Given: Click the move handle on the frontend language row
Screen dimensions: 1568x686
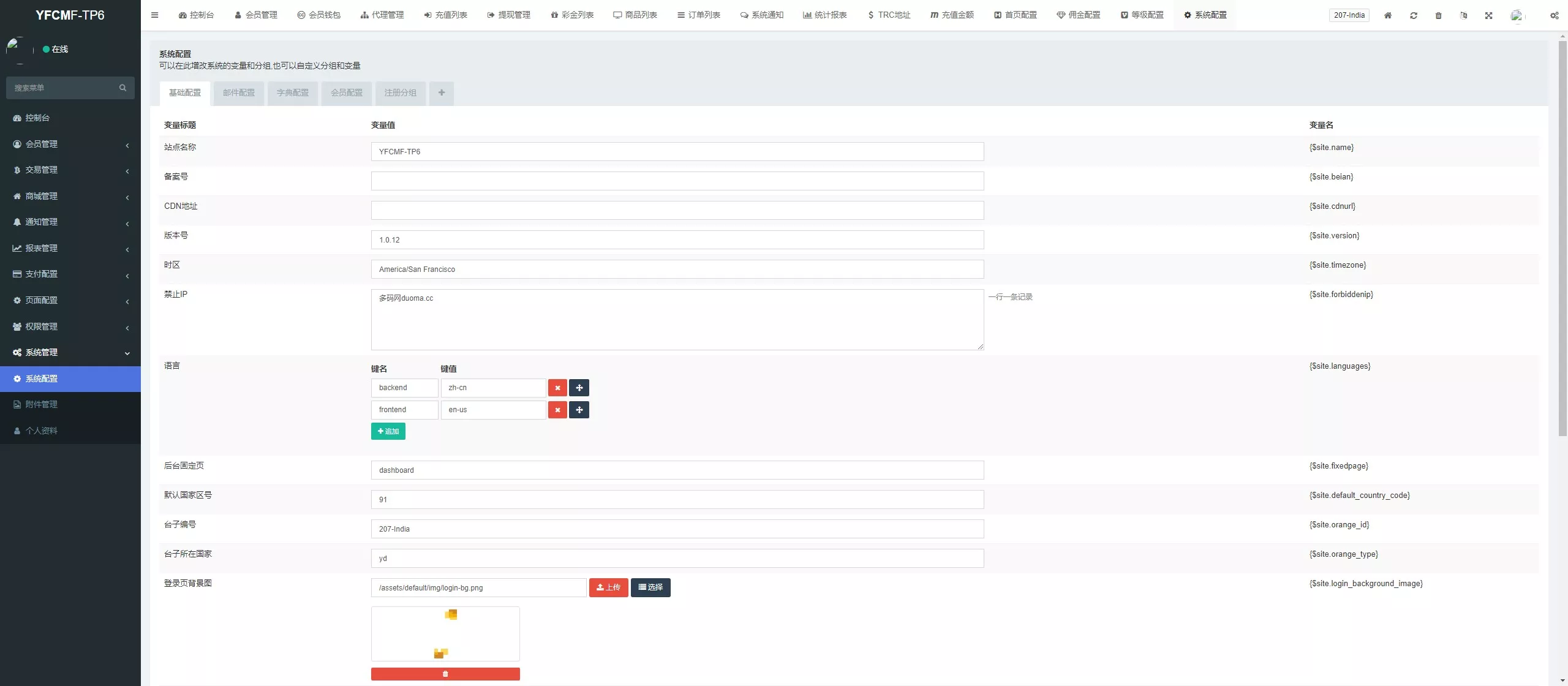Looking at the screenshot, I should (579, 410).
